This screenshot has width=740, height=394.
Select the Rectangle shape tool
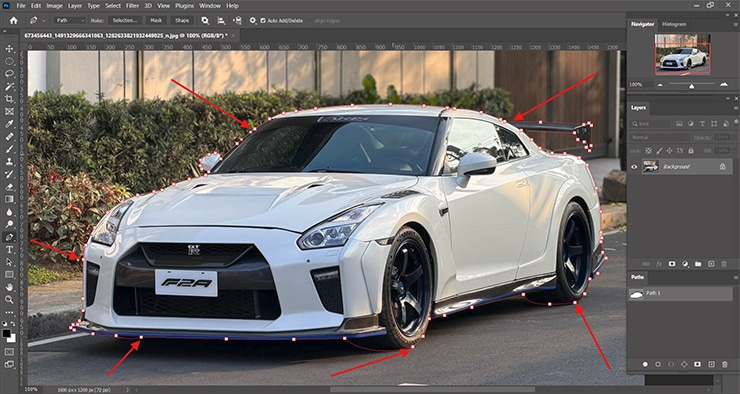click(x=9, y=274)
